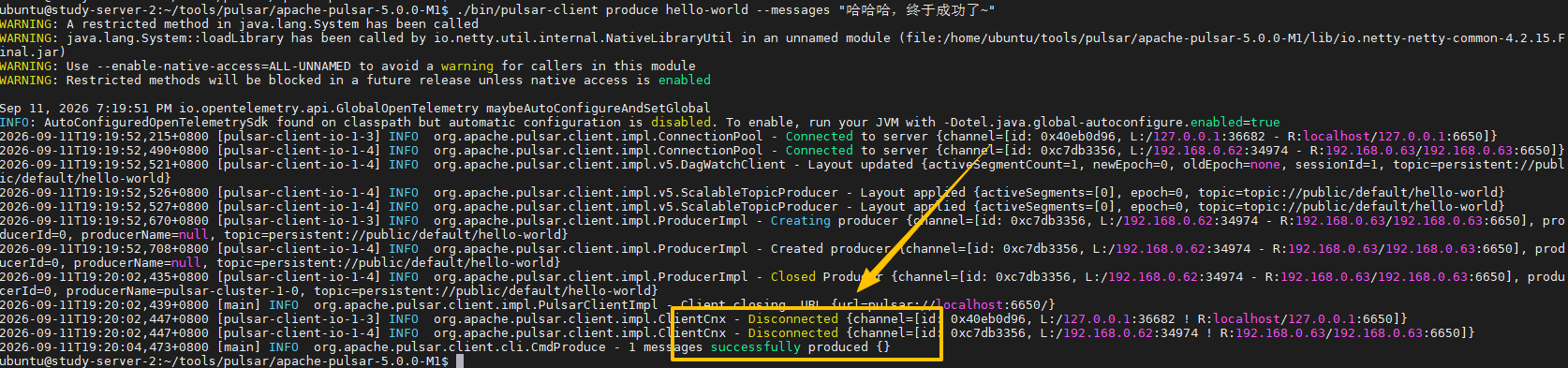
Task: Click the yellow arrow annotation head
Action: (868, 277)
